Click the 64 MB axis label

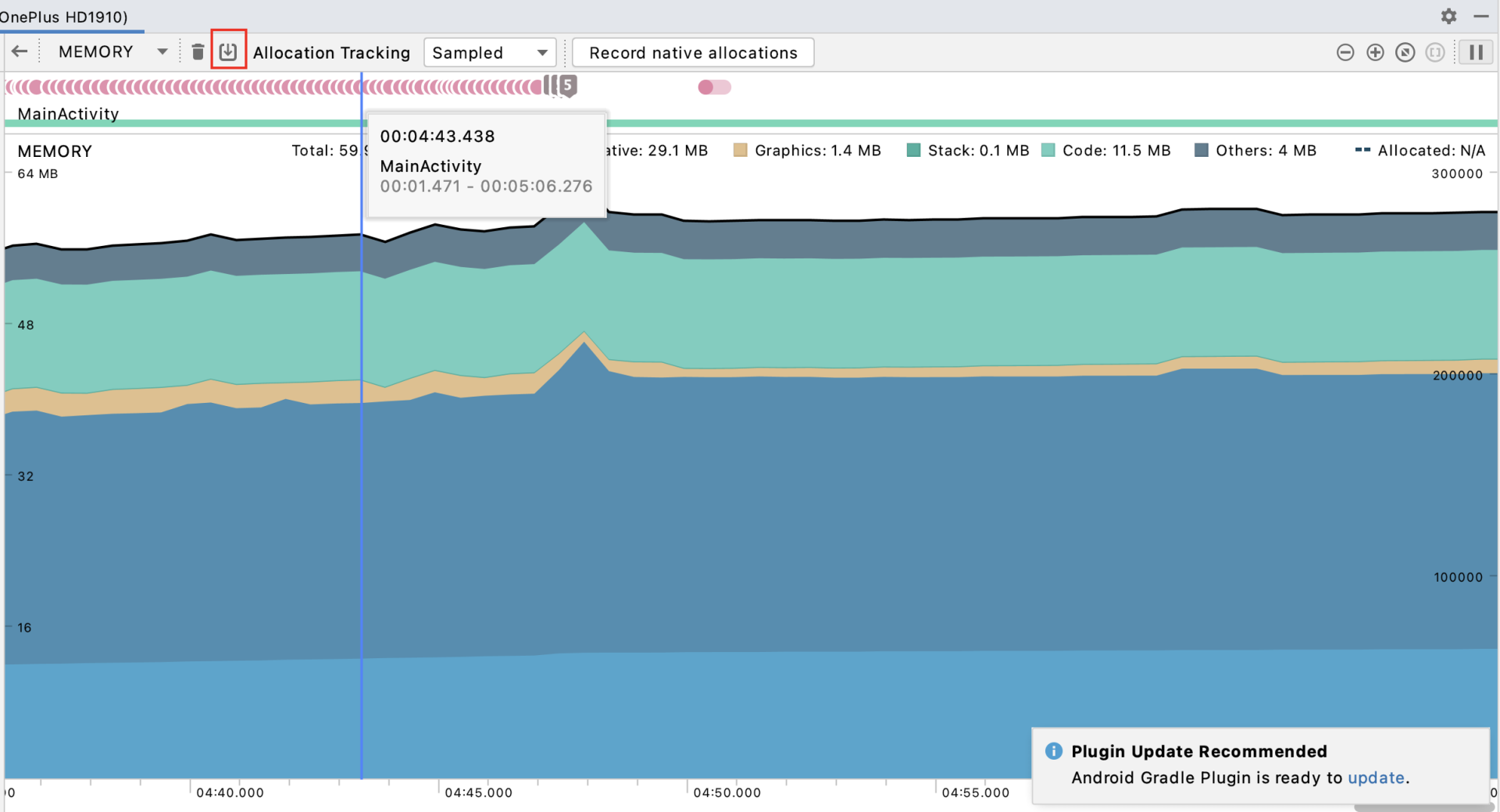(x=37, y=173)
